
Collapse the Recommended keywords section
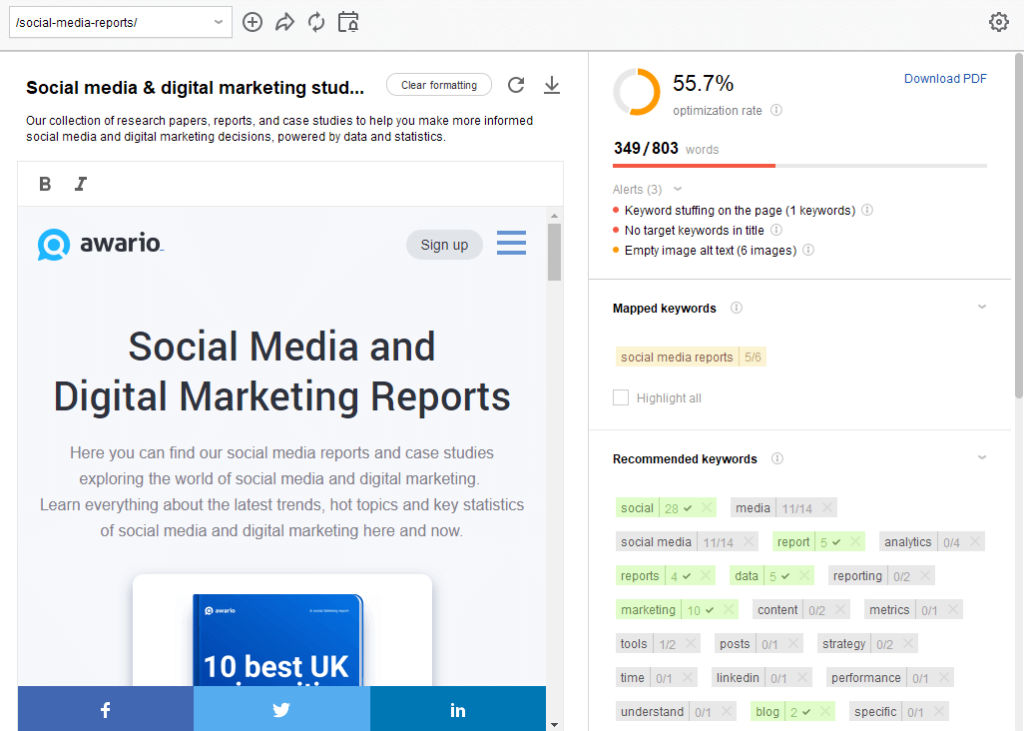pos(981,459)
